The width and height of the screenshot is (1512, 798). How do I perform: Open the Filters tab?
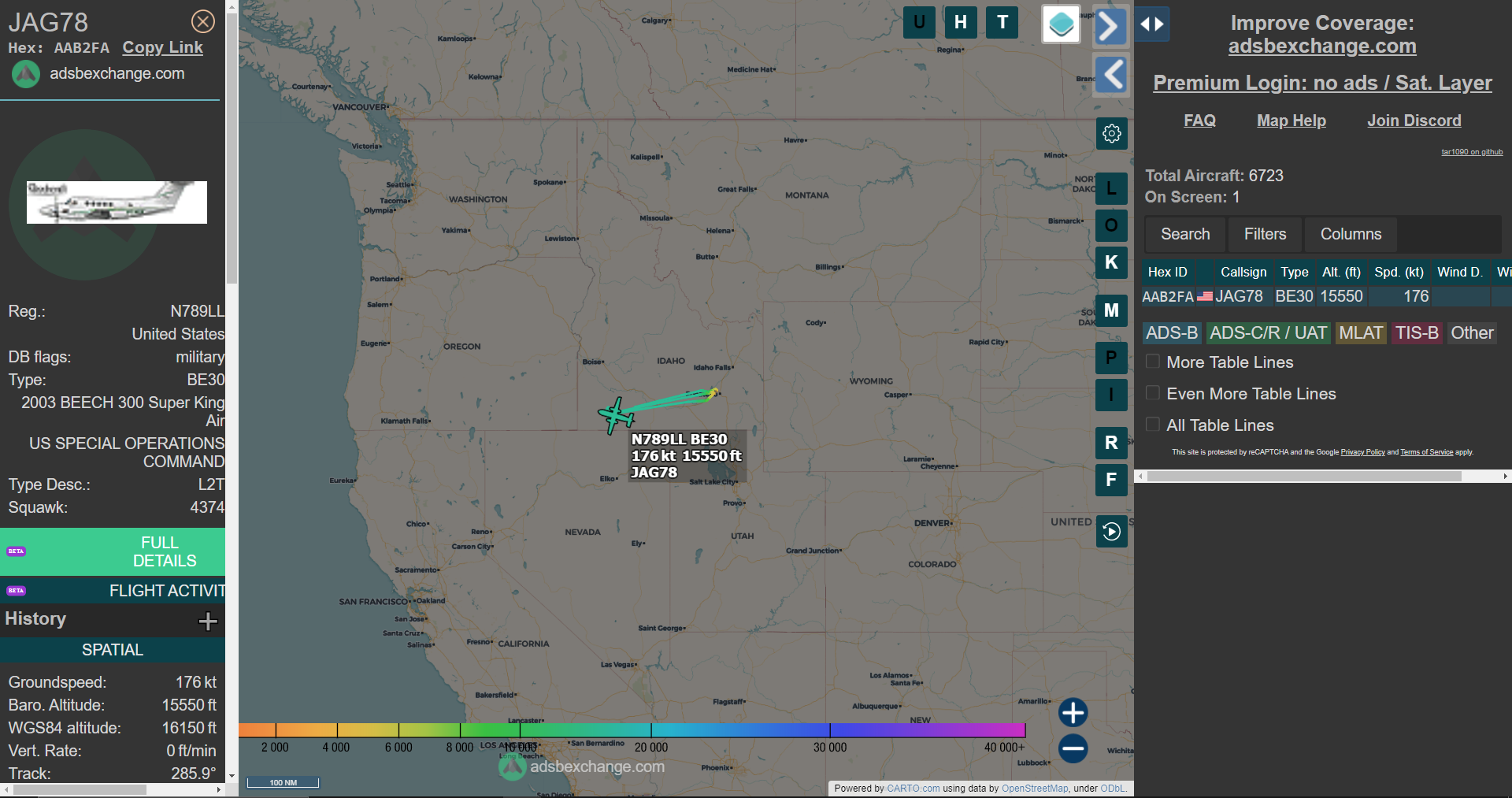[x=1265, y=234]
